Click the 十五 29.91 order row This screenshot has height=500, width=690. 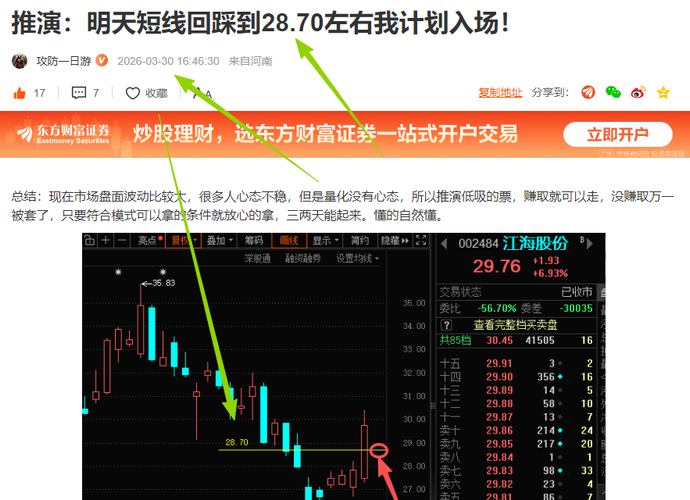pos(517,363)
